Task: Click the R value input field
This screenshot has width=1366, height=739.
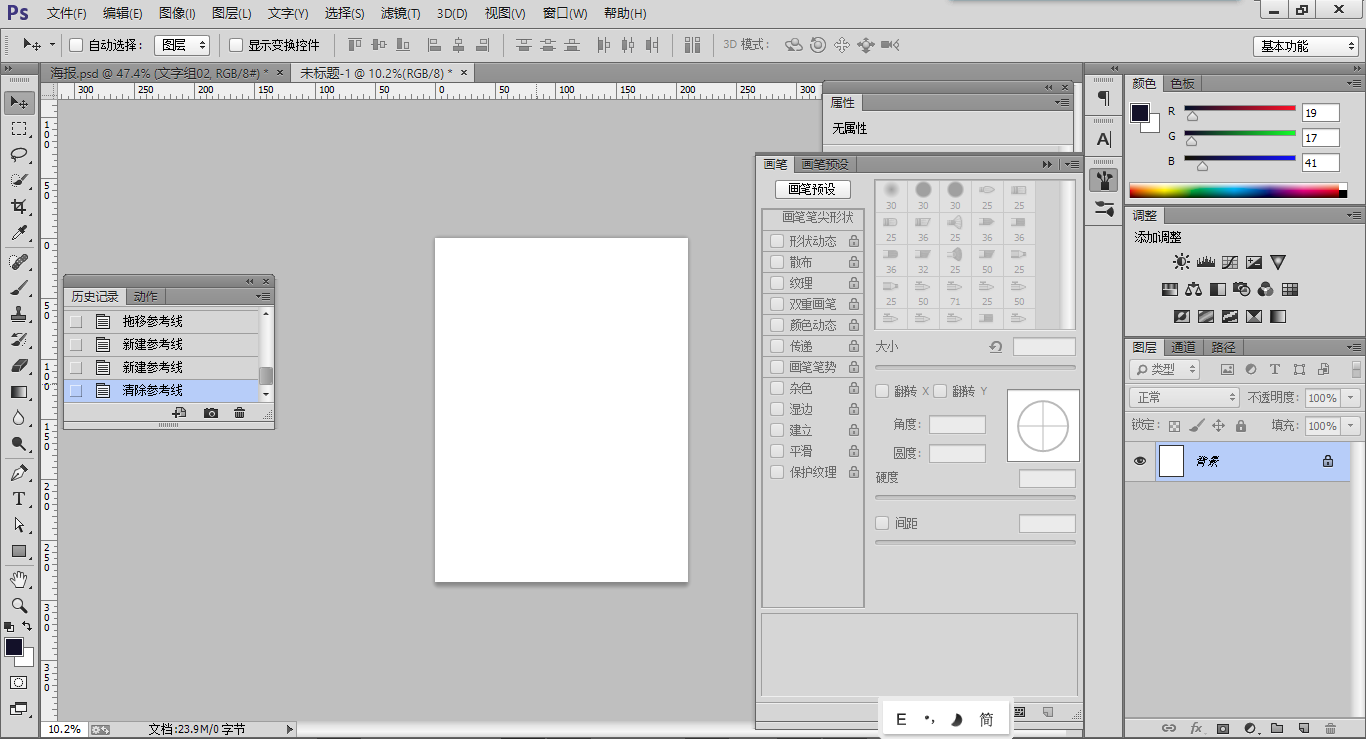Action: coord(1321,113)
